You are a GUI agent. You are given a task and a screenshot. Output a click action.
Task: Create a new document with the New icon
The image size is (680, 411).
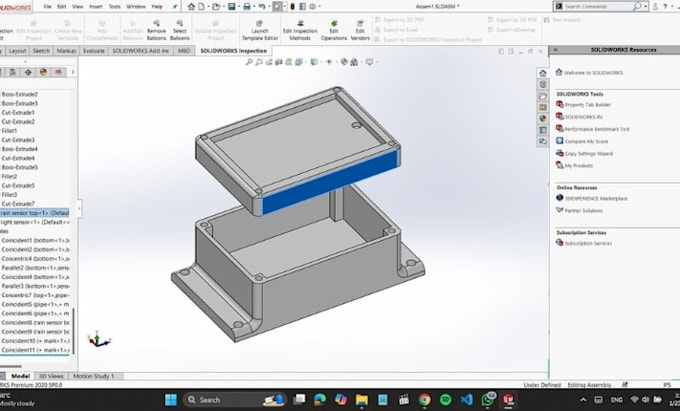tap(202, 7)
